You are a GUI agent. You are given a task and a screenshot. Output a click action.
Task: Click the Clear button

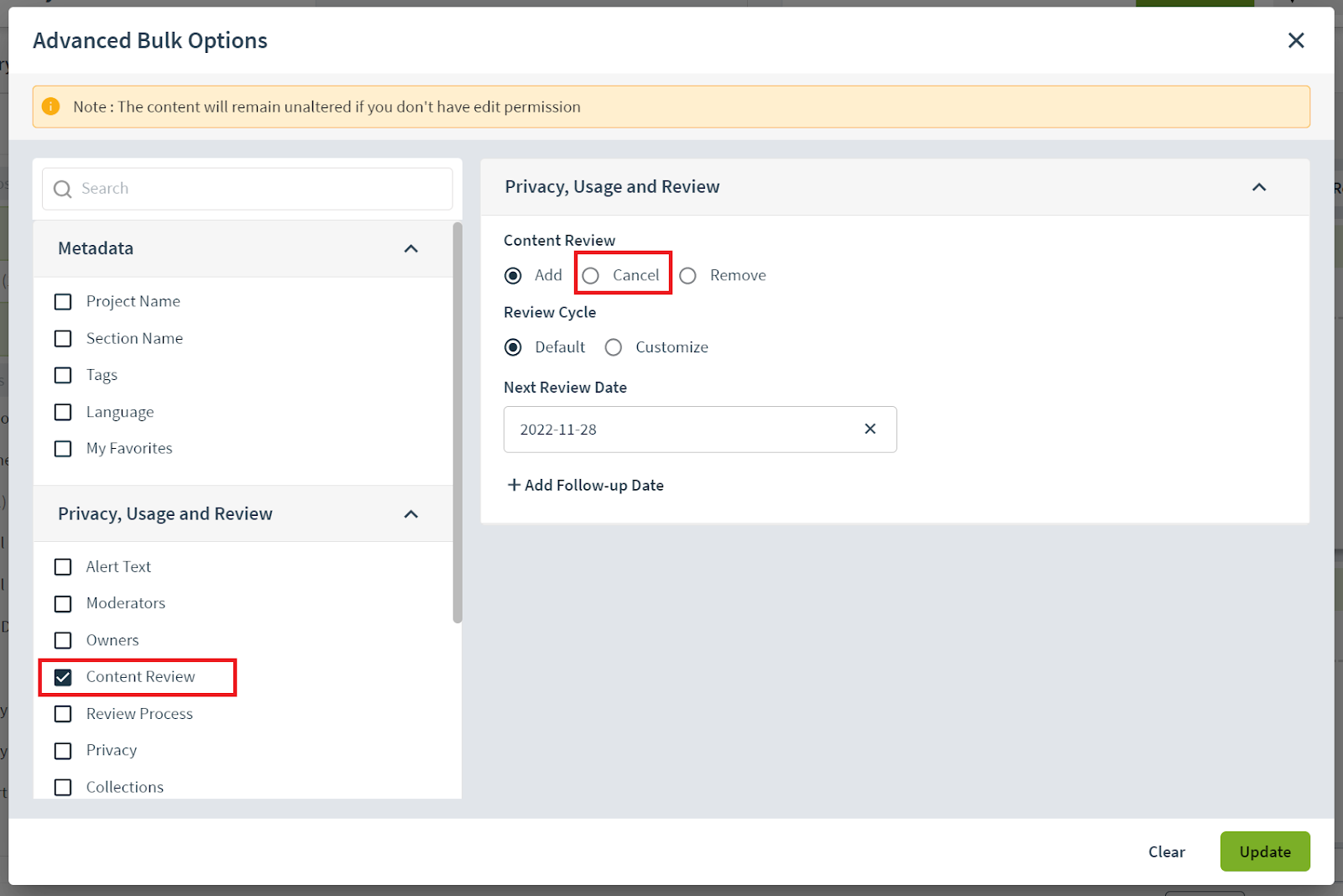pos(1167,852)
